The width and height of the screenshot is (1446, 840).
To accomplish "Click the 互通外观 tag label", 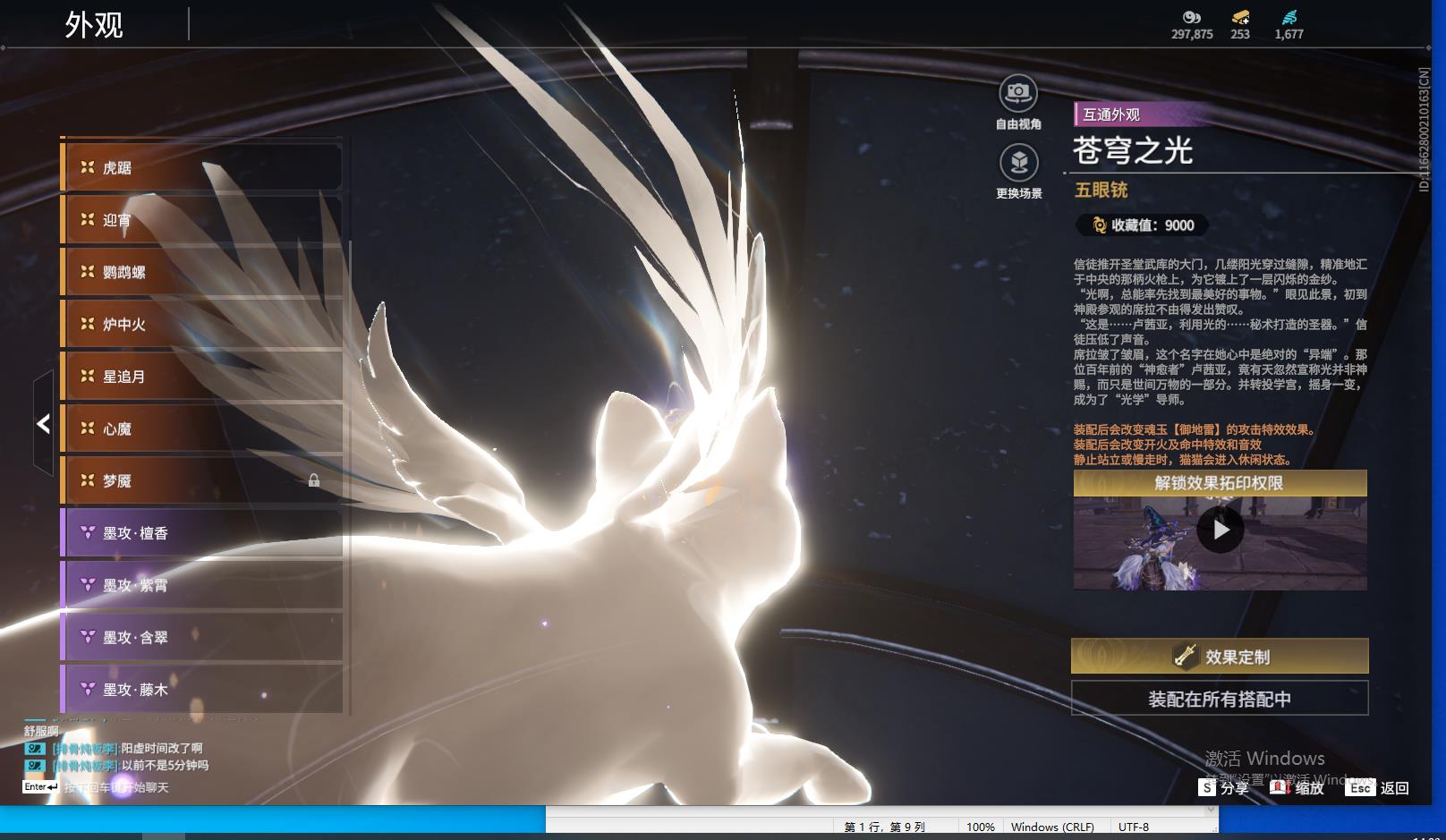I will tap(1111, 115).
